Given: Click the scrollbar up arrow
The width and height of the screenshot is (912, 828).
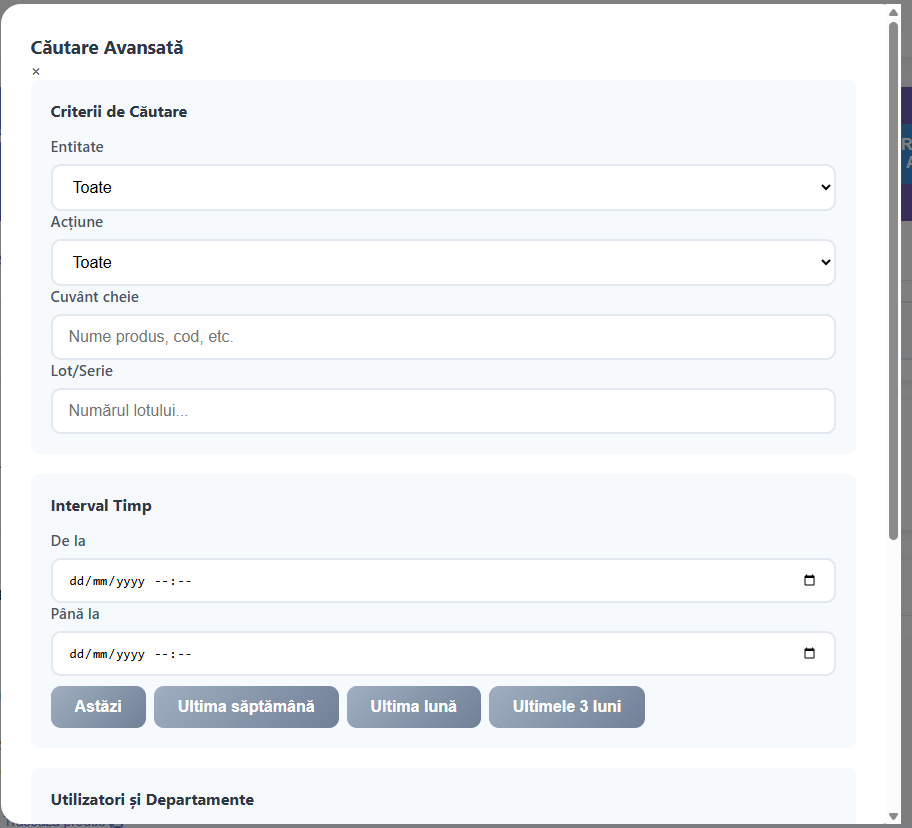Looking at the screenshot, I should click(x=893, y=12).
